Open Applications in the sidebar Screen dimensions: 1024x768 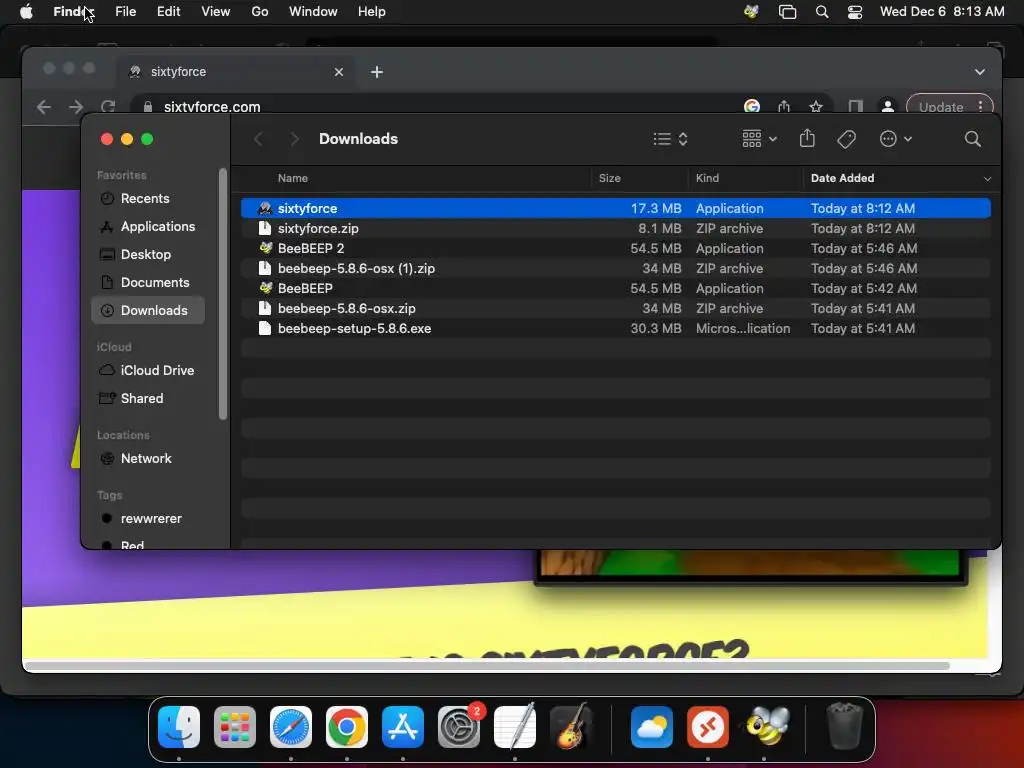coord(148,227)
